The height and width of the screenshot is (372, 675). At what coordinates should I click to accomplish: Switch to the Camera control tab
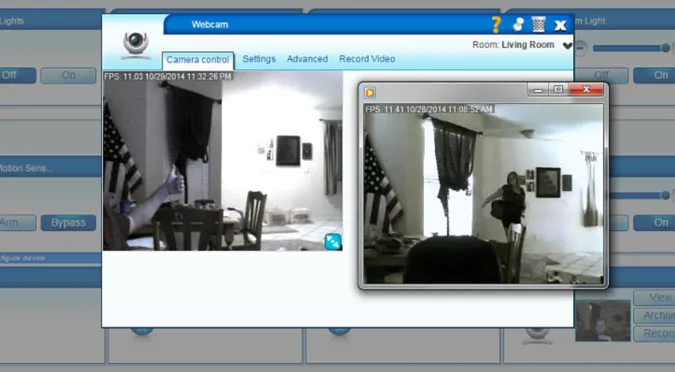coord(198,60)
